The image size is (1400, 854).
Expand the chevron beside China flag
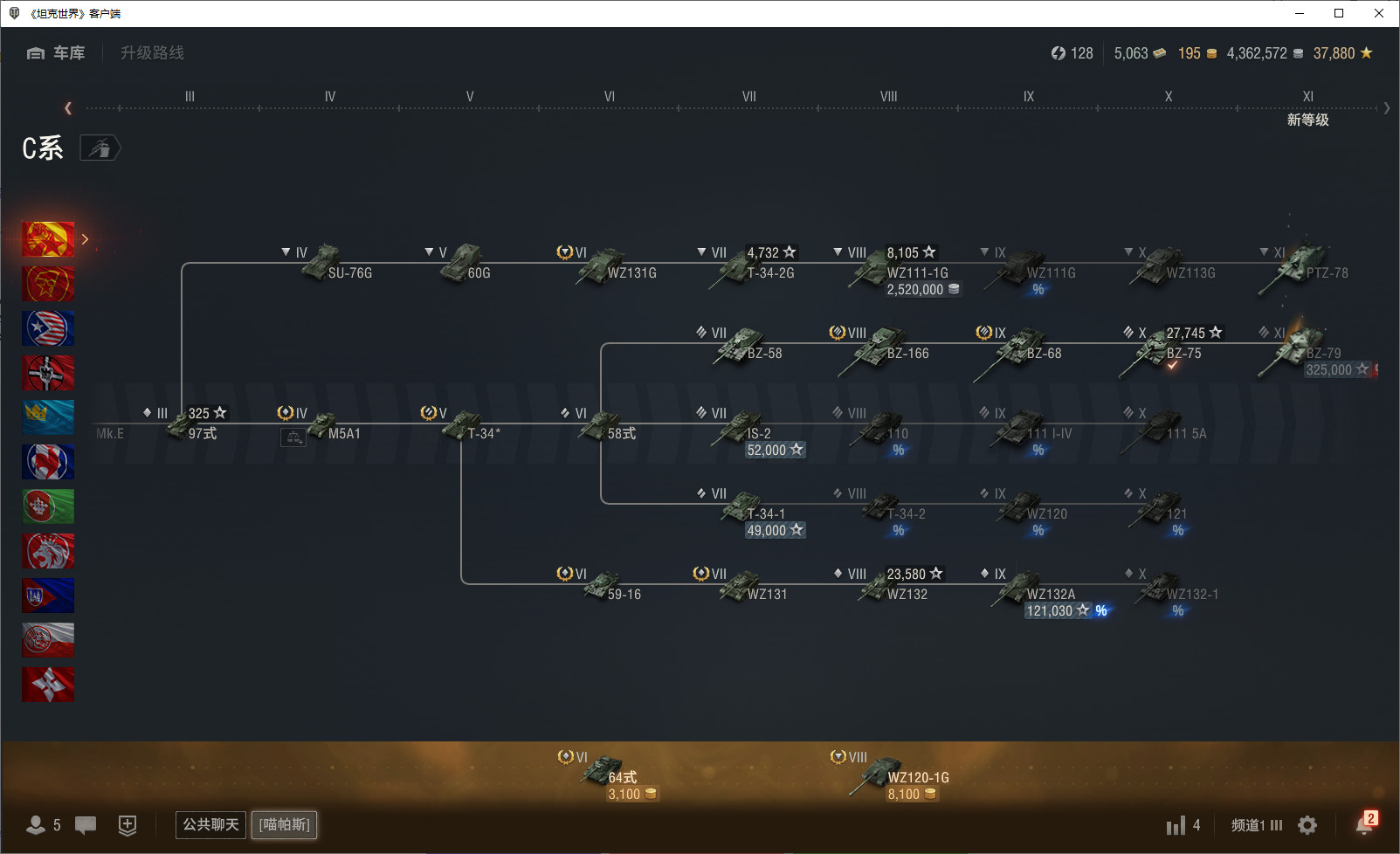85,239
